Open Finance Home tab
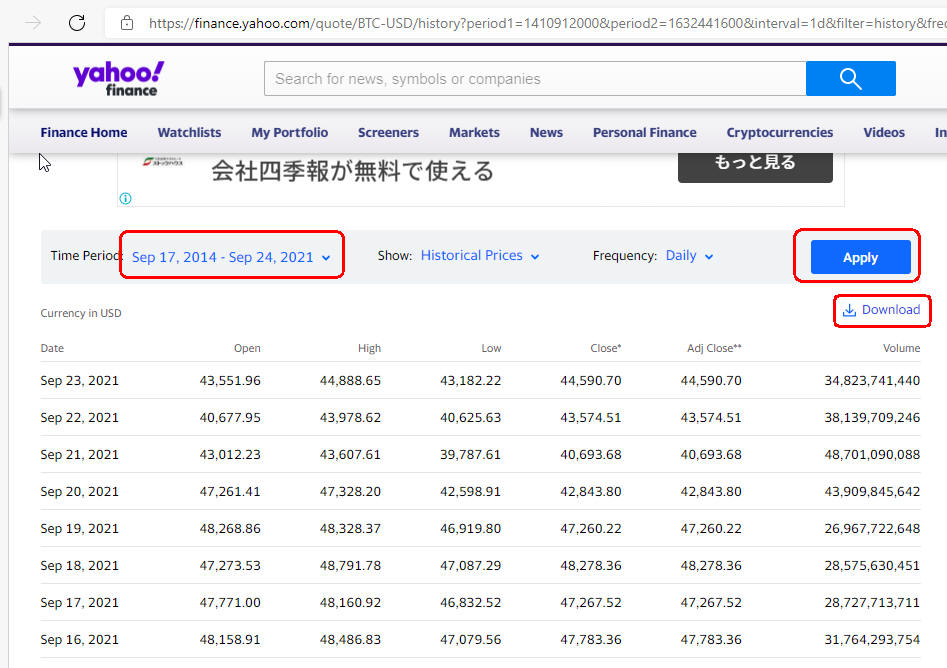 click(x=84, y=132)
